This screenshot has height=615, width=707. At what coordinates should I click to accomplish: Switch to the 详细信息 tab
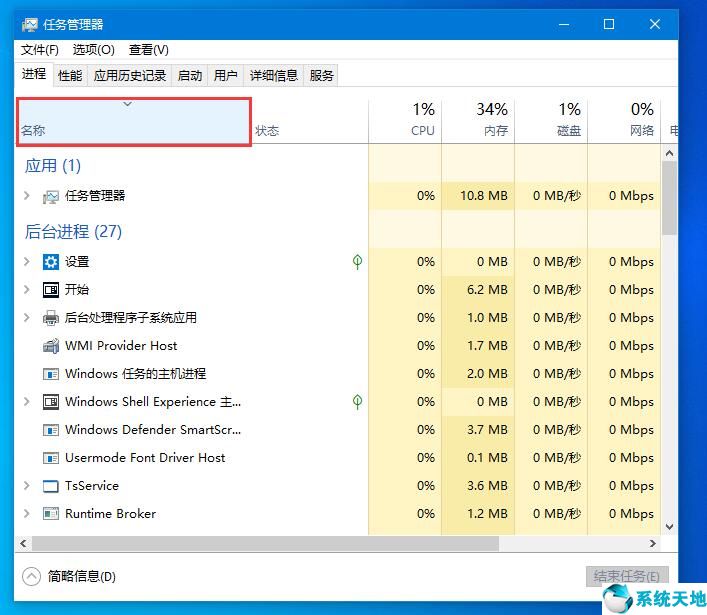coord(274,75)
